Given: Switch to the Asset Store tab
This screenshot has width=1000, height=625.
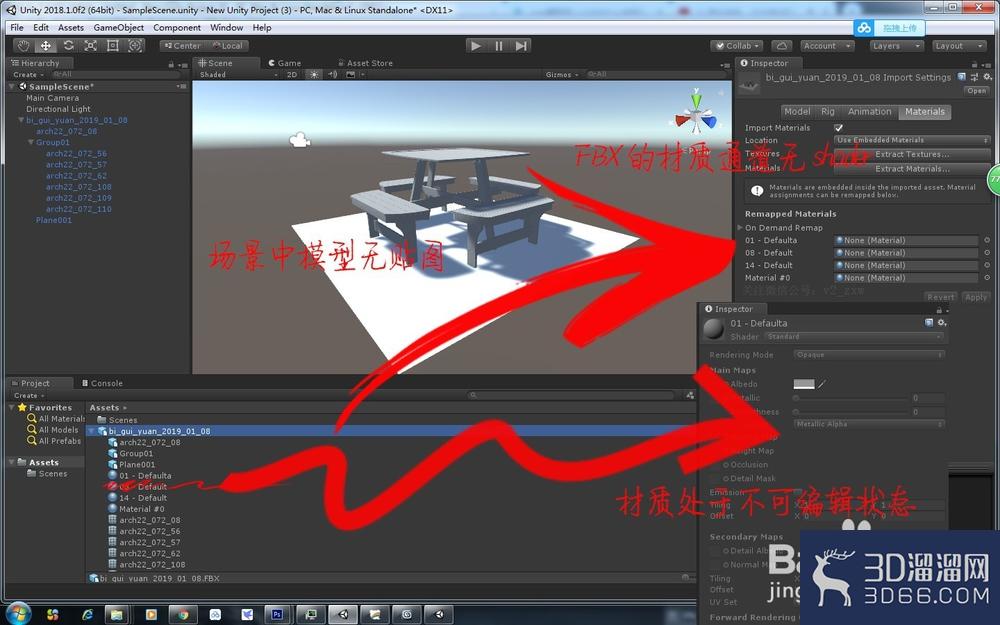Looking at the screenshot, I should 365,63.
